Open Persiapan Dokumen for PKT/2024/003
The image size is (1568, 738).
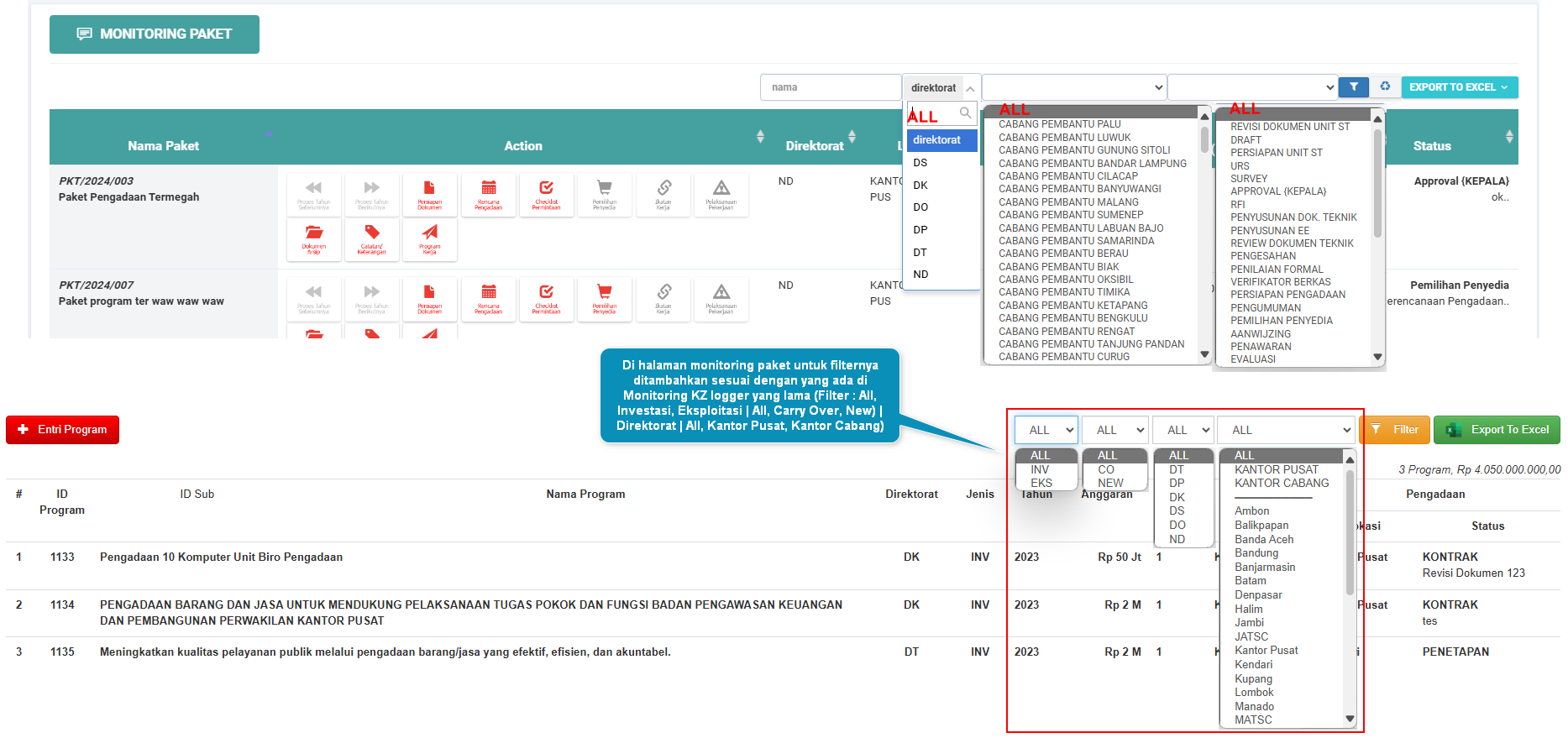click(x=429, y=195)
